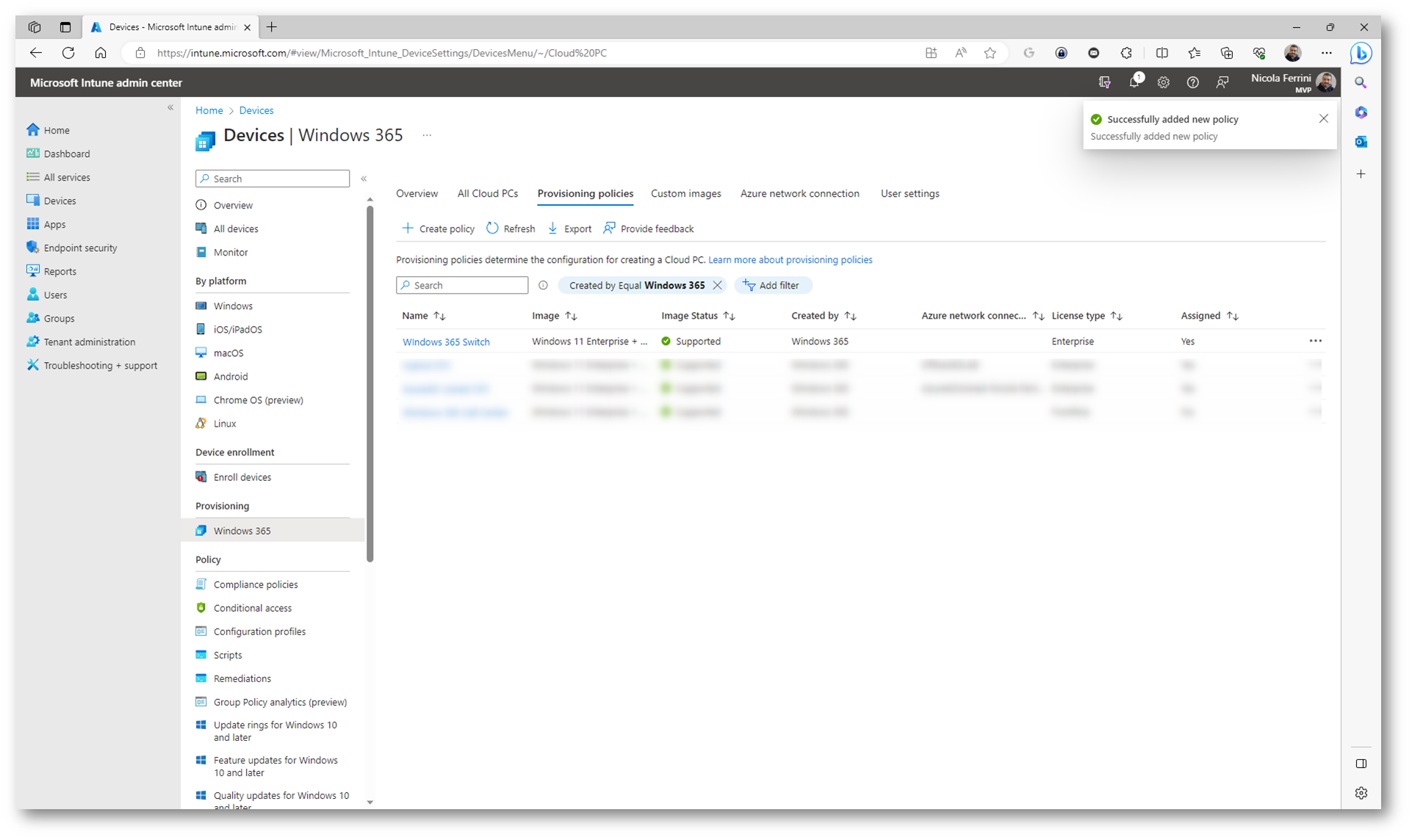
Task: Open Bing Copilot sidebar icon
Action: point(1361,53)
